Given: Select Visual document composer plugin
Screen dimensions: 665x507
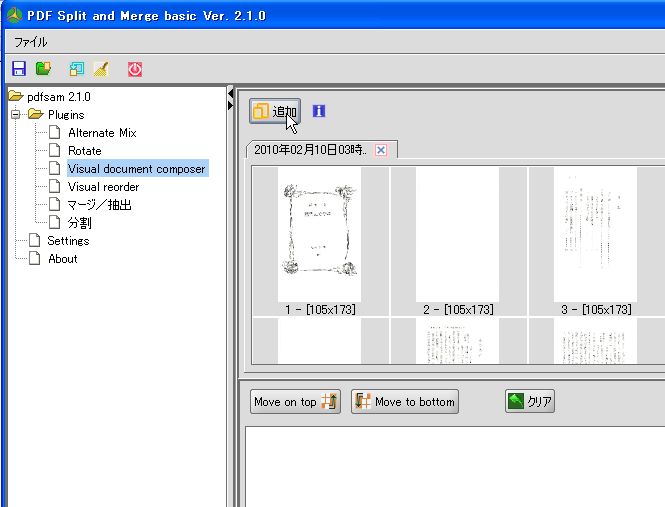Looking at the screenshot, I should [x=137, y=168].
